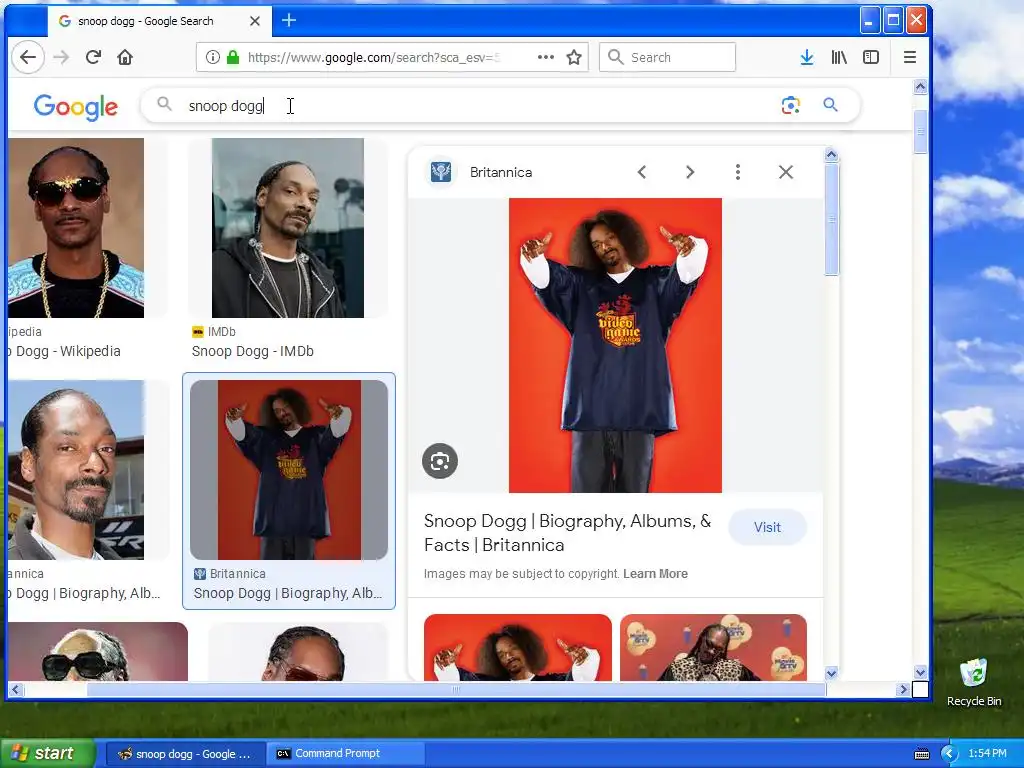Click the image panel scrollbar thumb
1024x768 pixels.
[x=831, y=219]
